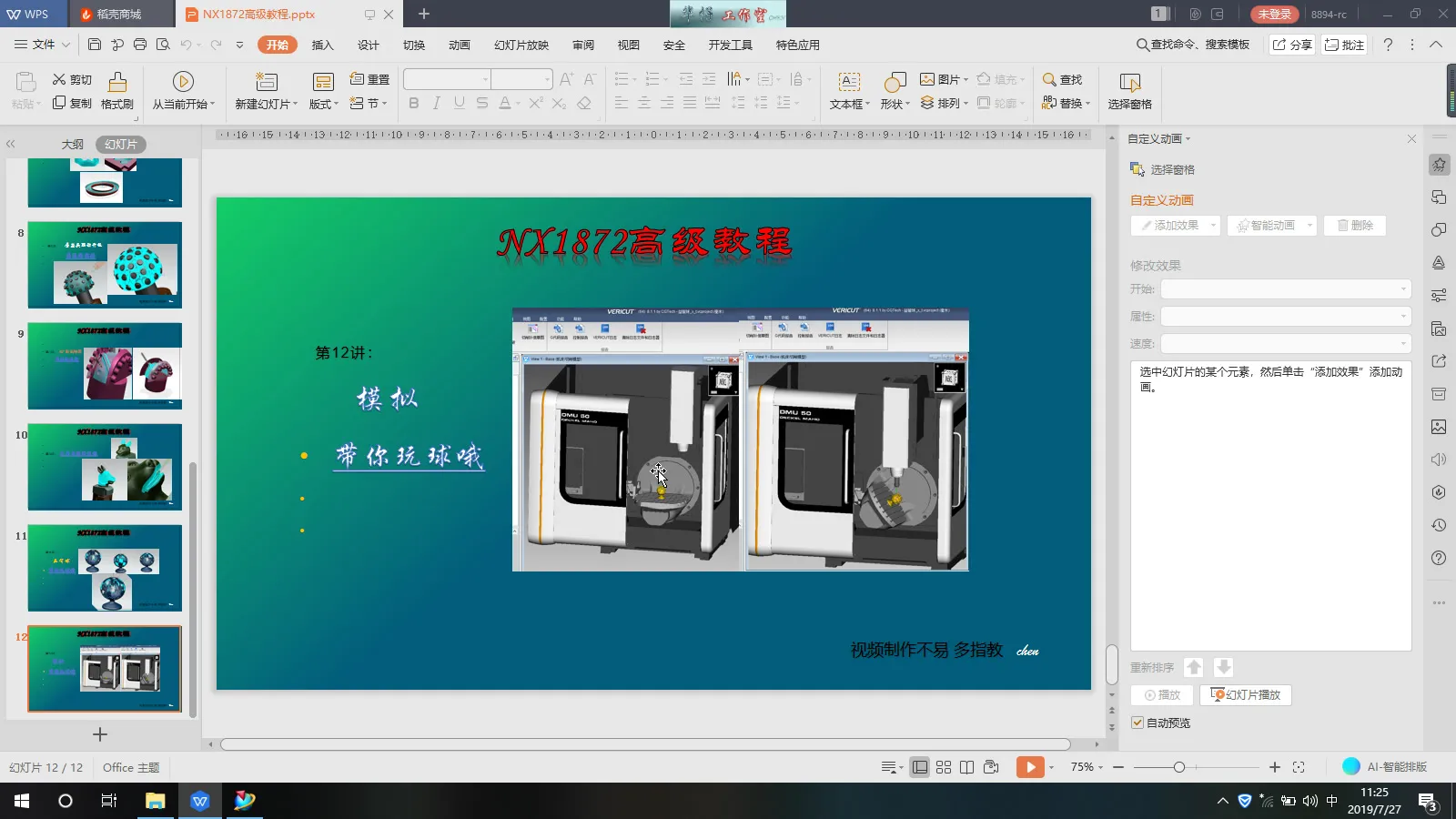Open the 查找 find tool
This screenshot has width=1456, height=819.
point(1065,78)
